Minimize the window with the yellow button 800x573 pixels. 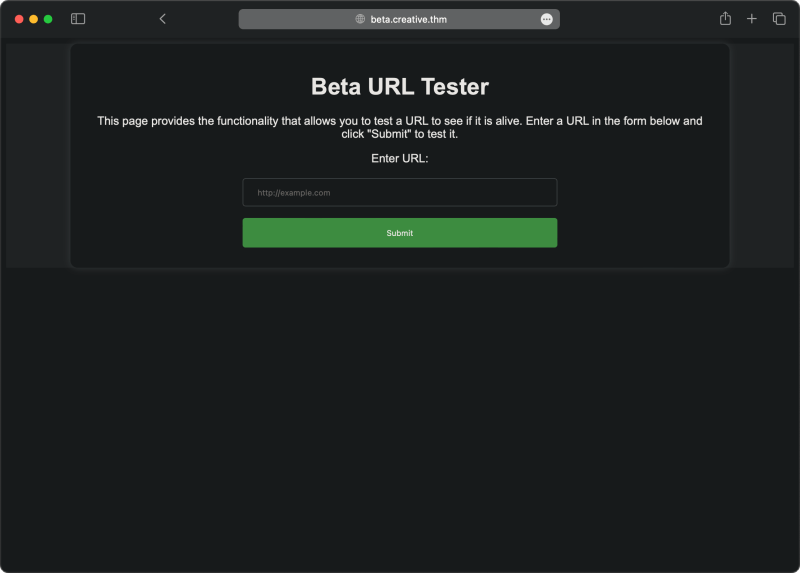(33, 19)
